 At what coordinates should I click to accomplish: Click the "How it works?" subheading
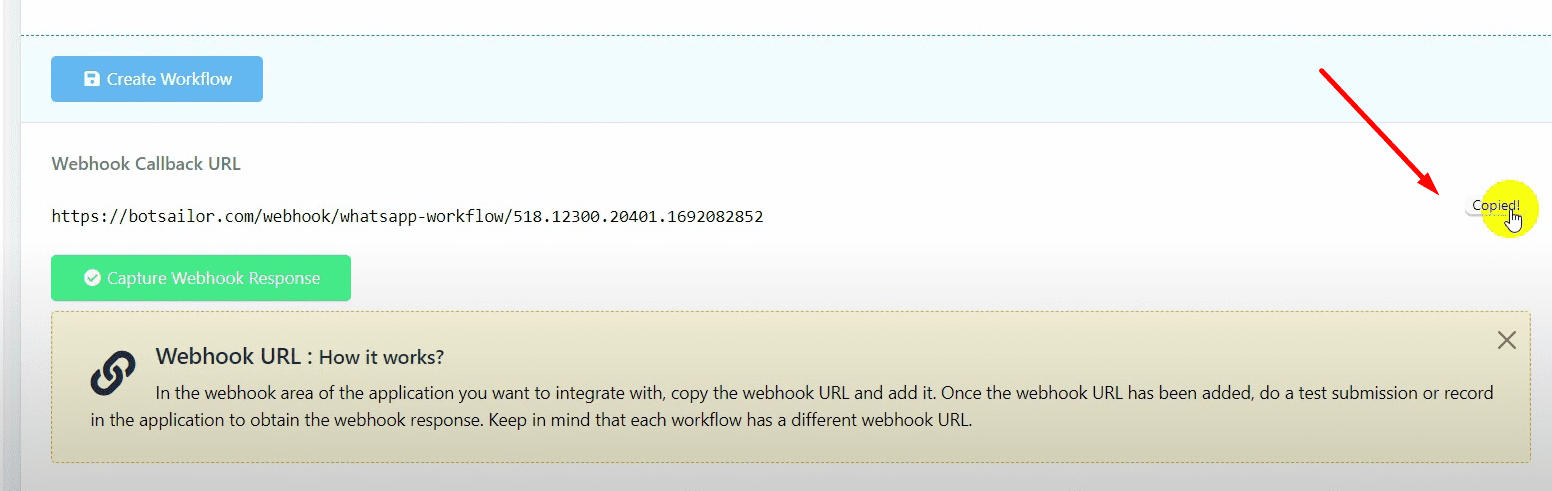(x=381, y=358)
